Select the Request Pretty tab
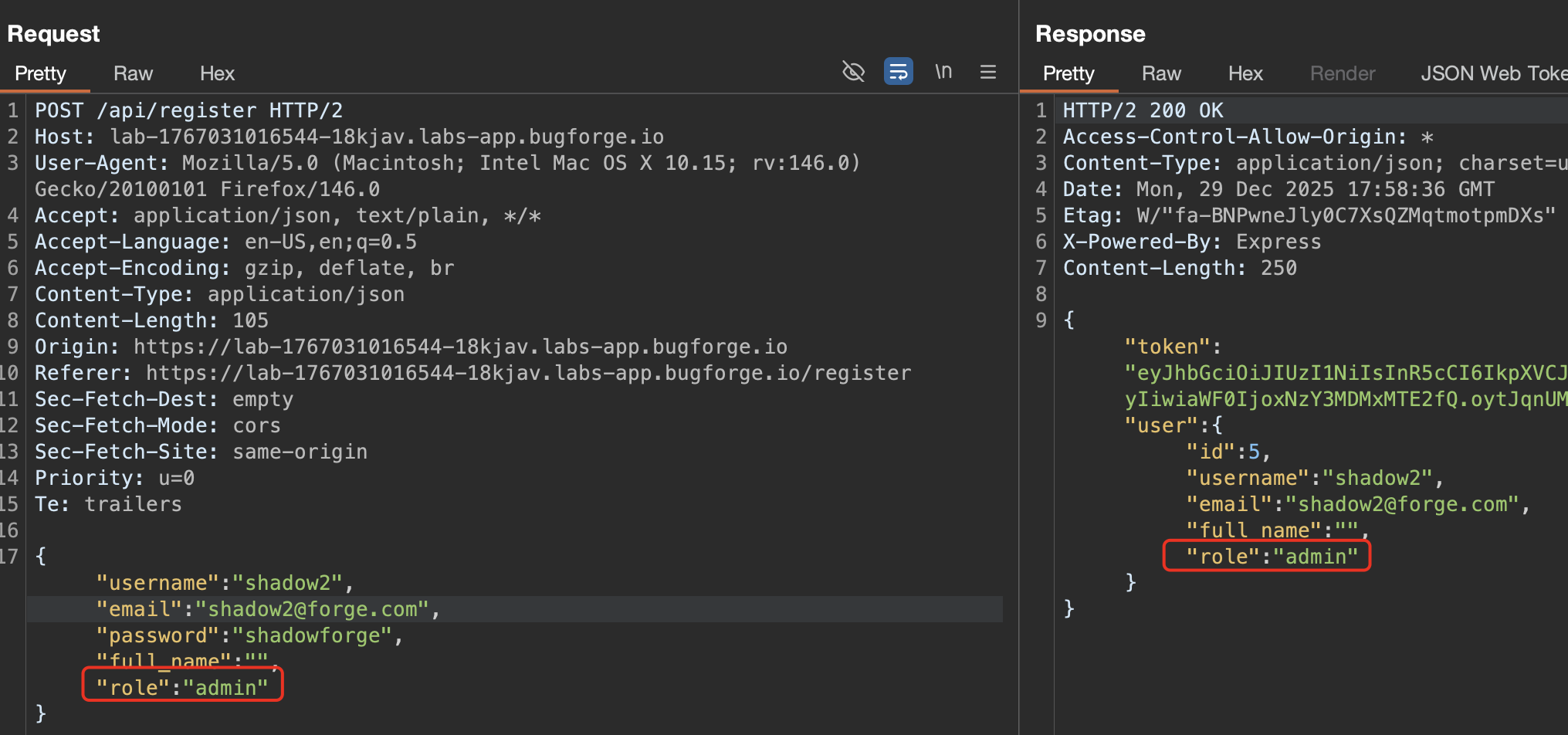The height and width of the screenshot is (735, 1568). click(40, 73)
